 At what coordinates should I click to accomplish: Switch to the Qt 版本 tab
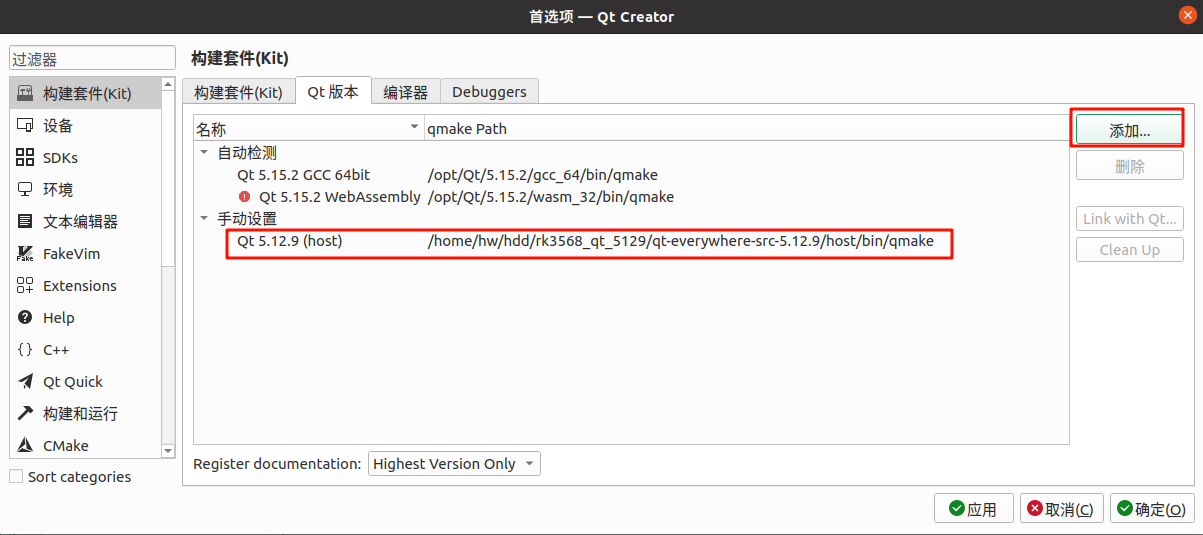point(333,91)
